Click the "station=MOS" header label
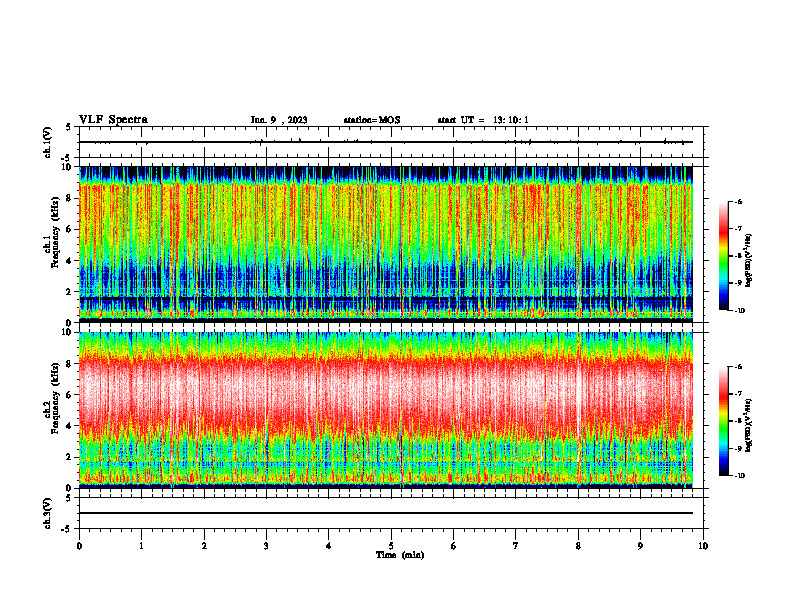This screenshot has height=612, width=792. click(x=372, y=120)
